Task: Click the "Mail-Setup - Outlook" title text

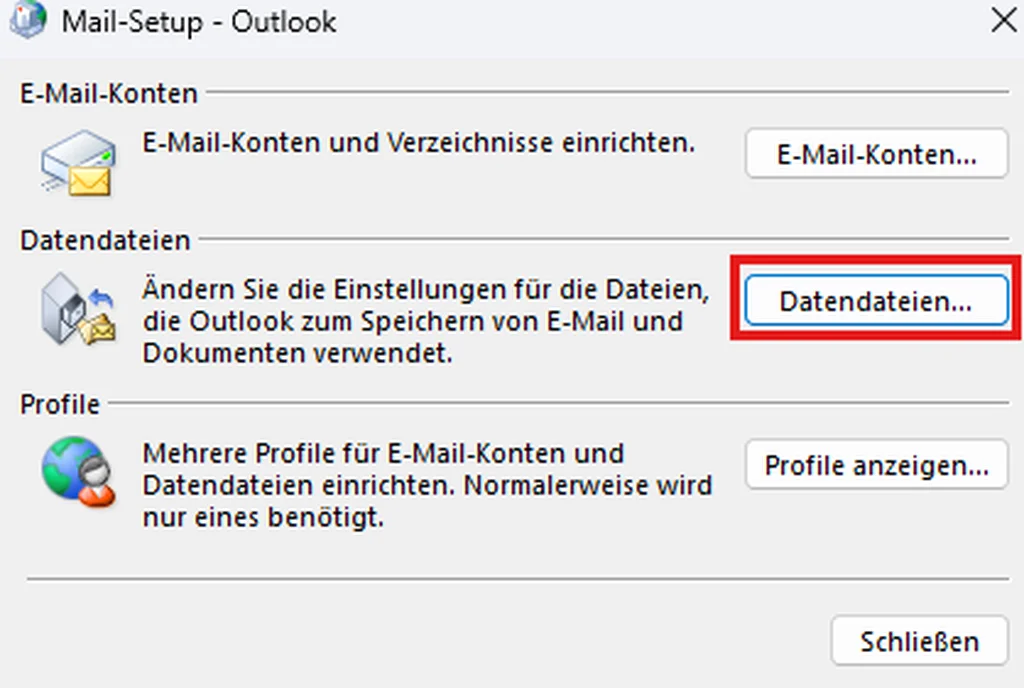Action: coord(199,21)
